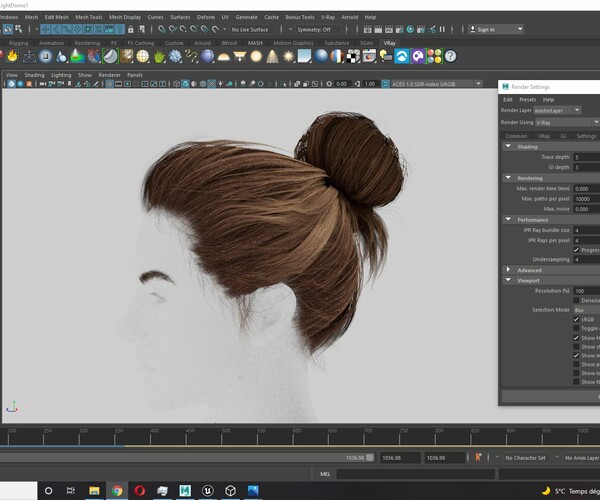Click the purple color palette shelf icon
This screenshot has width=600, height=500.
click(418, 56)
